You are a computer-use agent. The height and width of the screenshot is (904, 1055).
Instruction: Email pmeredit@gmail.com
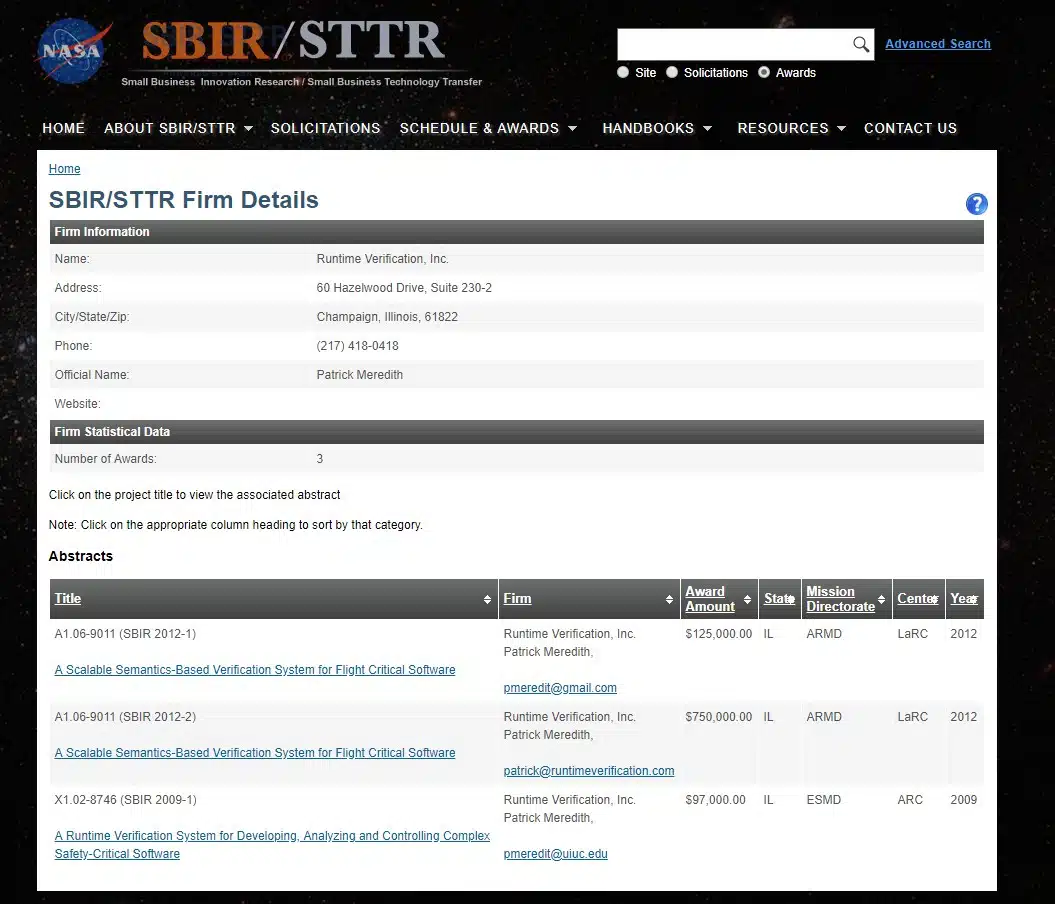[x=560, y=688]
